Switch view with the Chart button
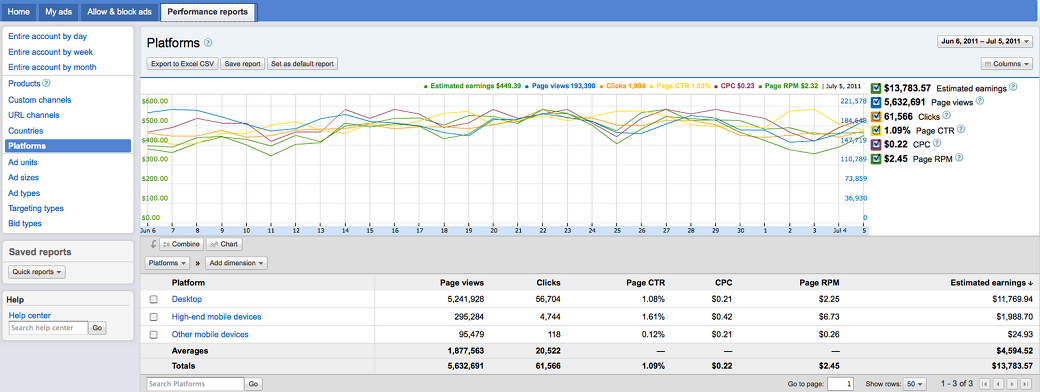Screen dimensions: 1040x392 point(224,244)
